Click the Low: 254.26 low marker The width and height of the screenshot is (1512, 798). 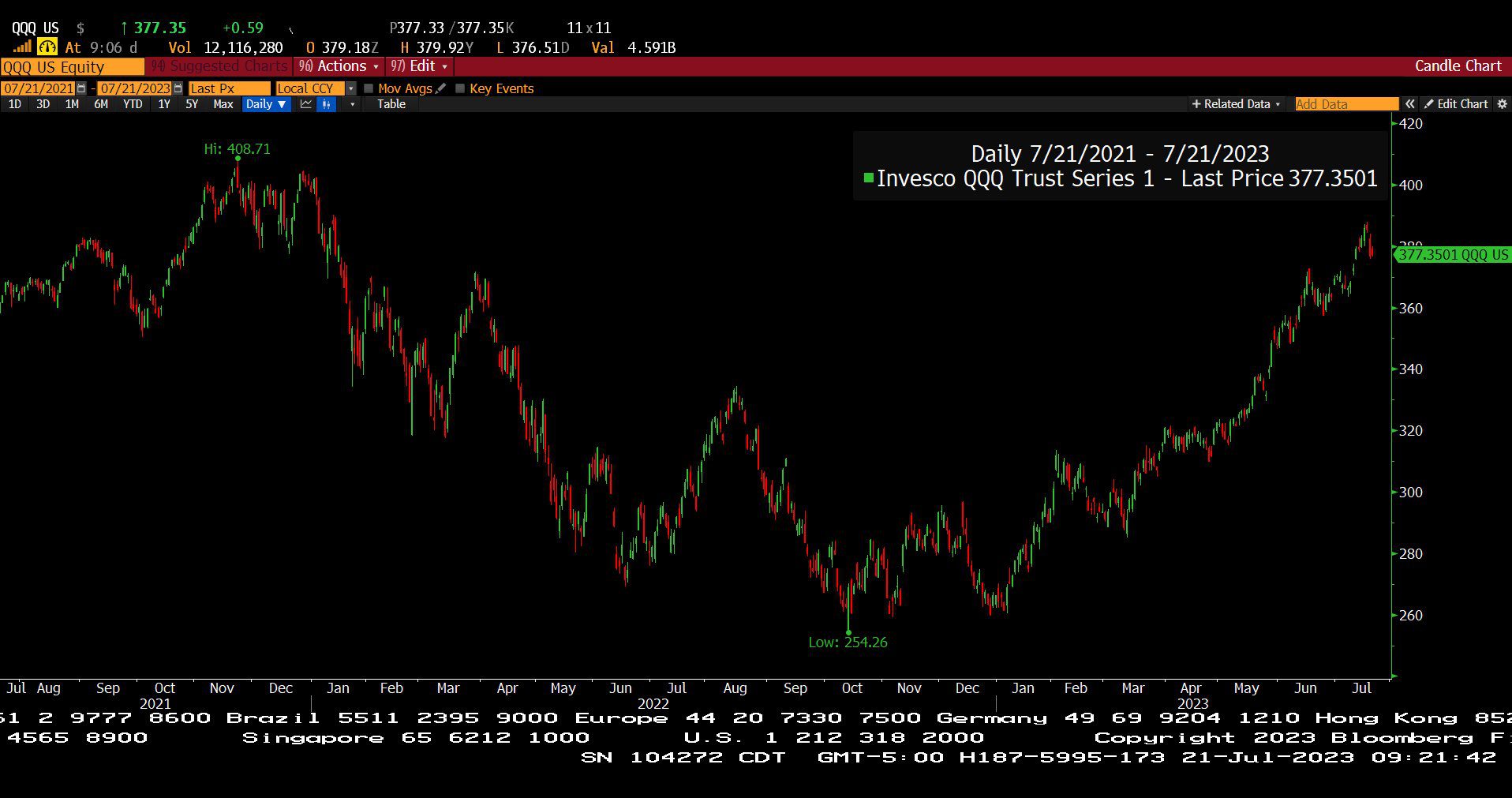pyautogui.click(x=848, y=643)
